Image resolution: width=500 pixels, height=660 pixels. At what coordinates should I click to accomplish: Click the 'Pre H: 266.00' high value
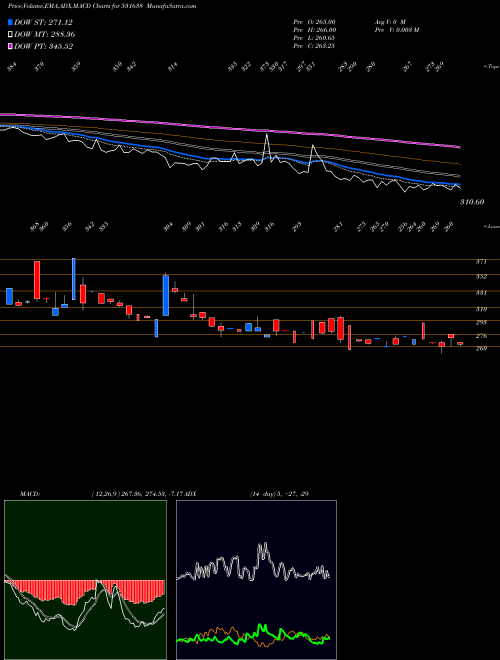(x=314, y=29)
